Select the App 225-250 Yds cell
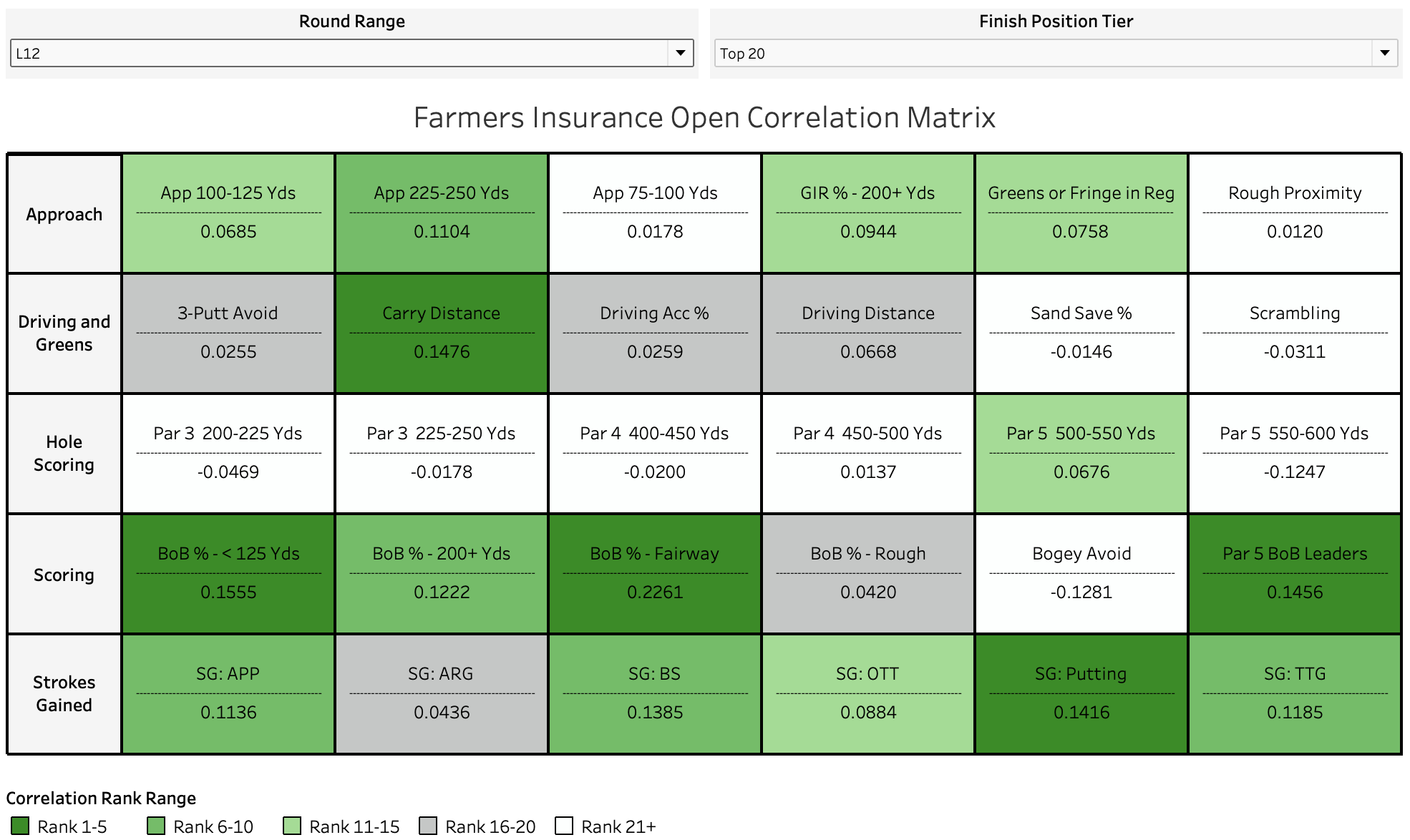Screen dimensions: 1410x840 point(442,213)
